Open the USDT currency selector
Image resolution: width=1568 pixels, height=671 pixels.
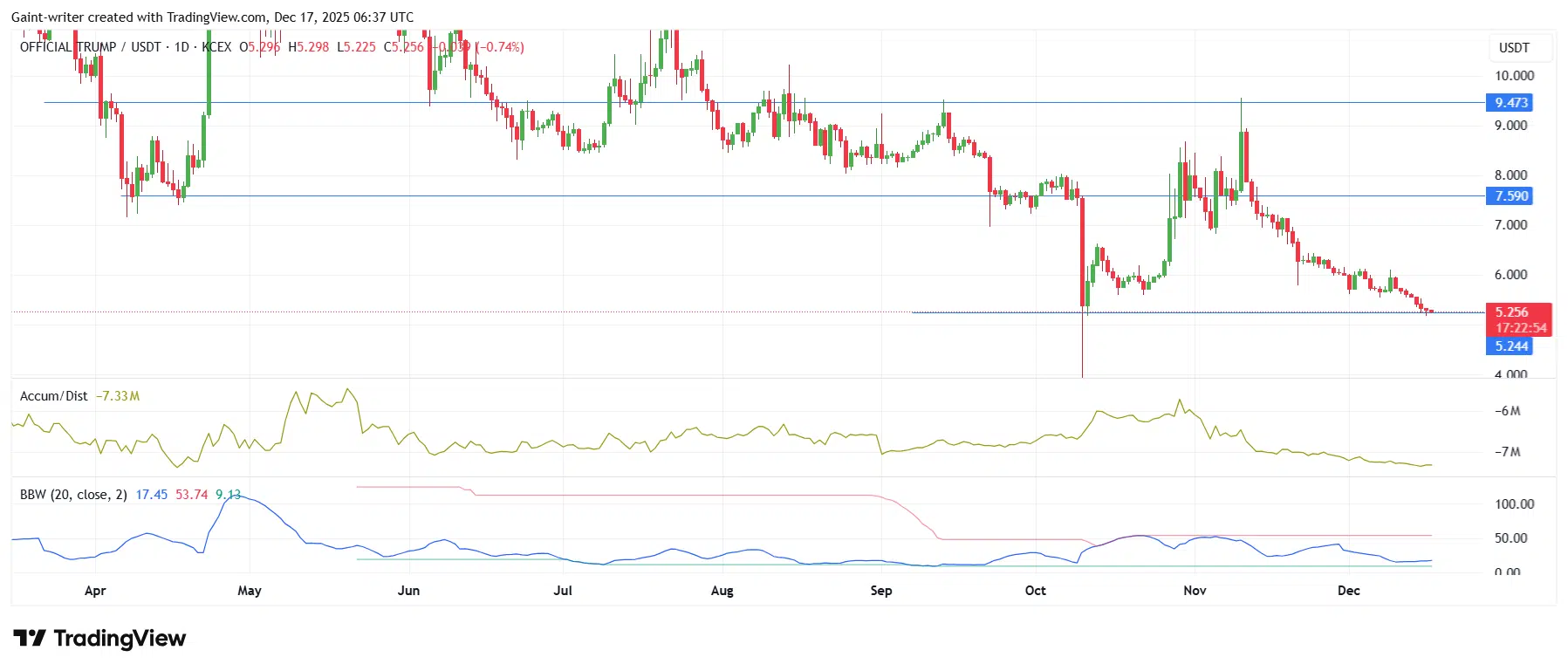click(1514, 48)
